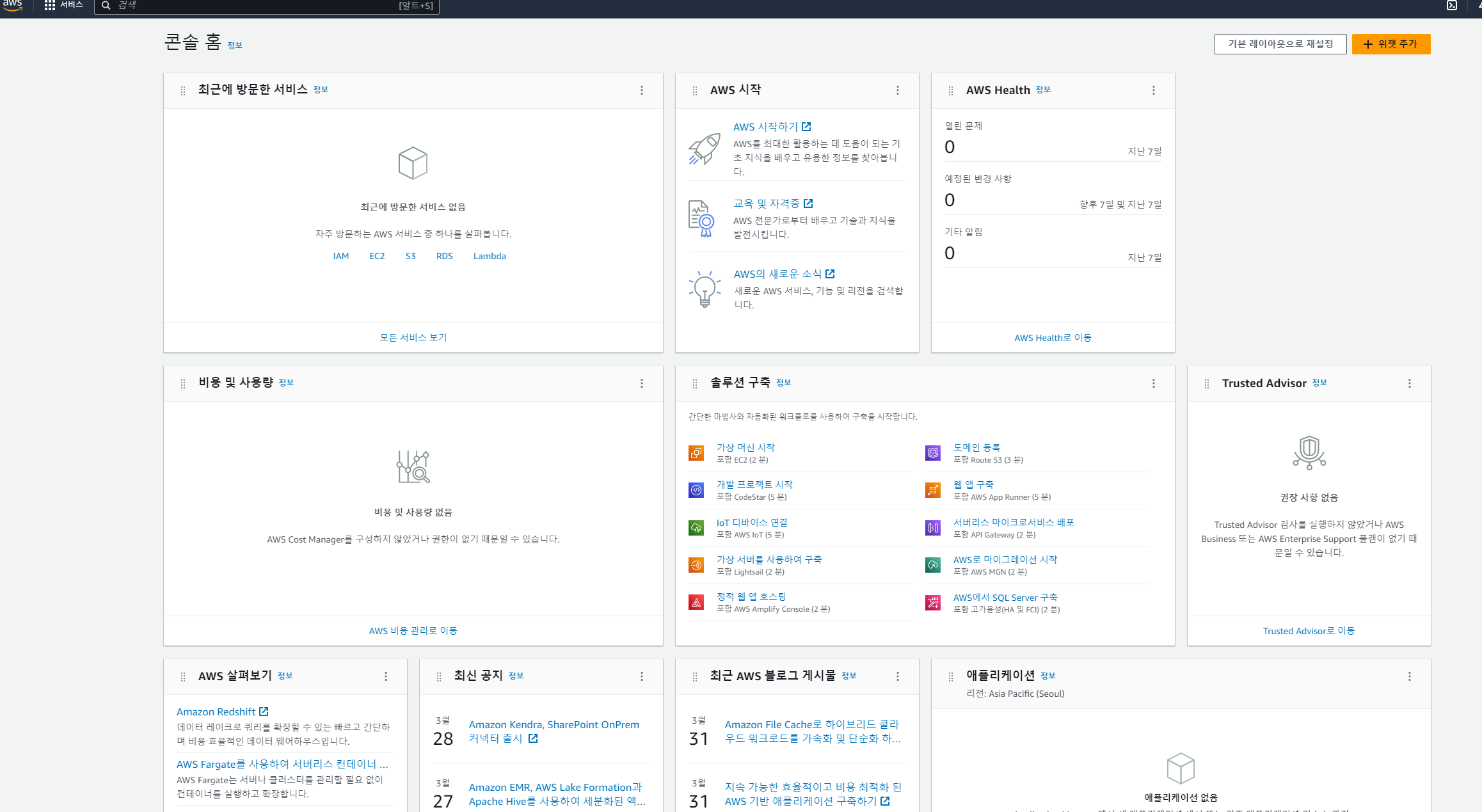Grab drag handle of Trusted Advisor widget

click(1207, 384)
